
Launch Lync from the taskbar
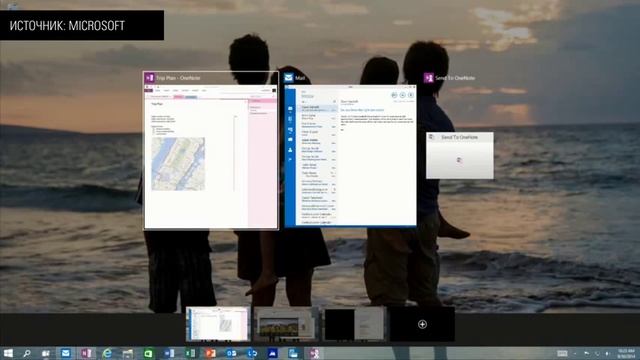point(252,353)
